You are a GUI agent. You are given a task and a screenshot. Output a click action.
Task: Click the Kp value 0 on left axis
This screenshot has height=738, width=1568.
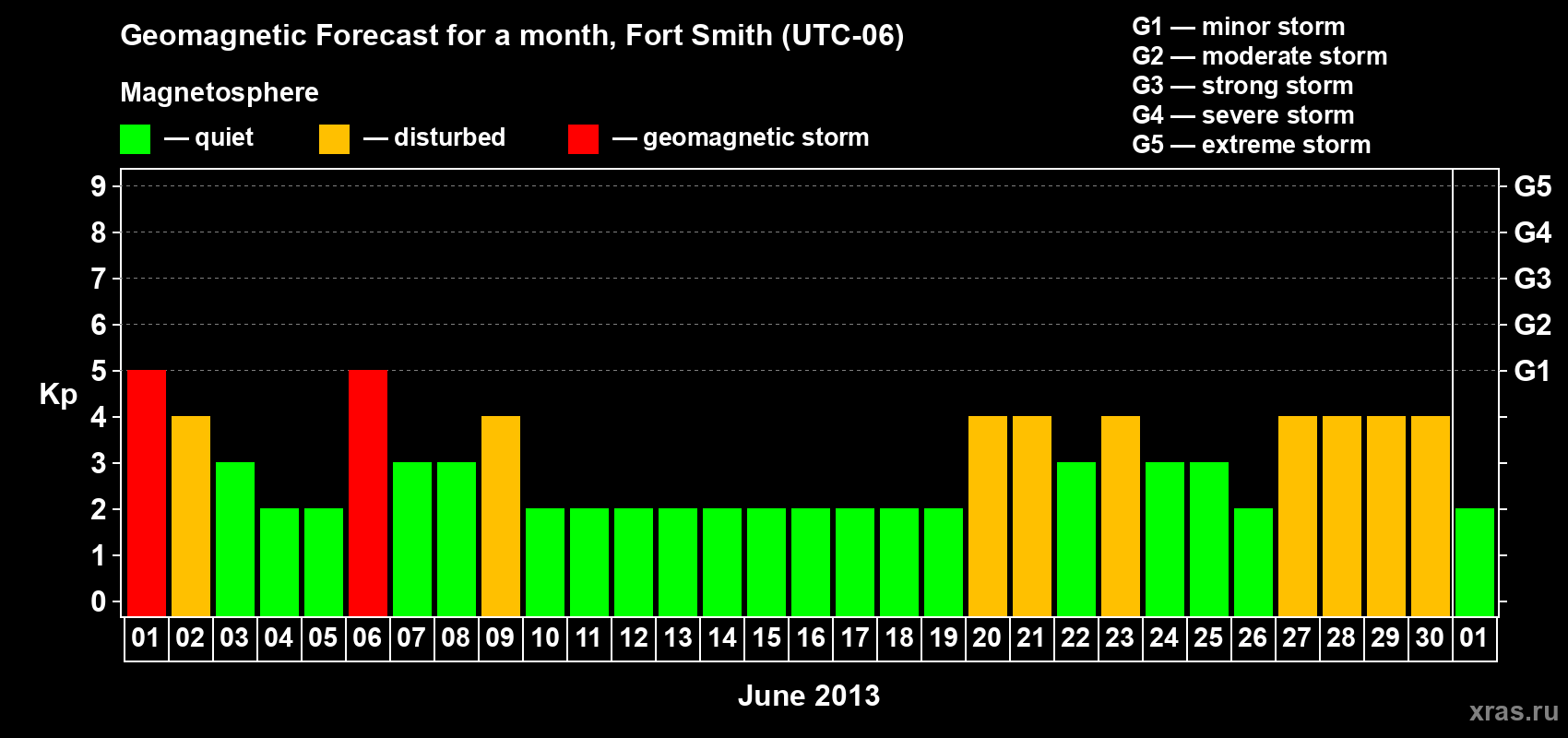(99, 601)
